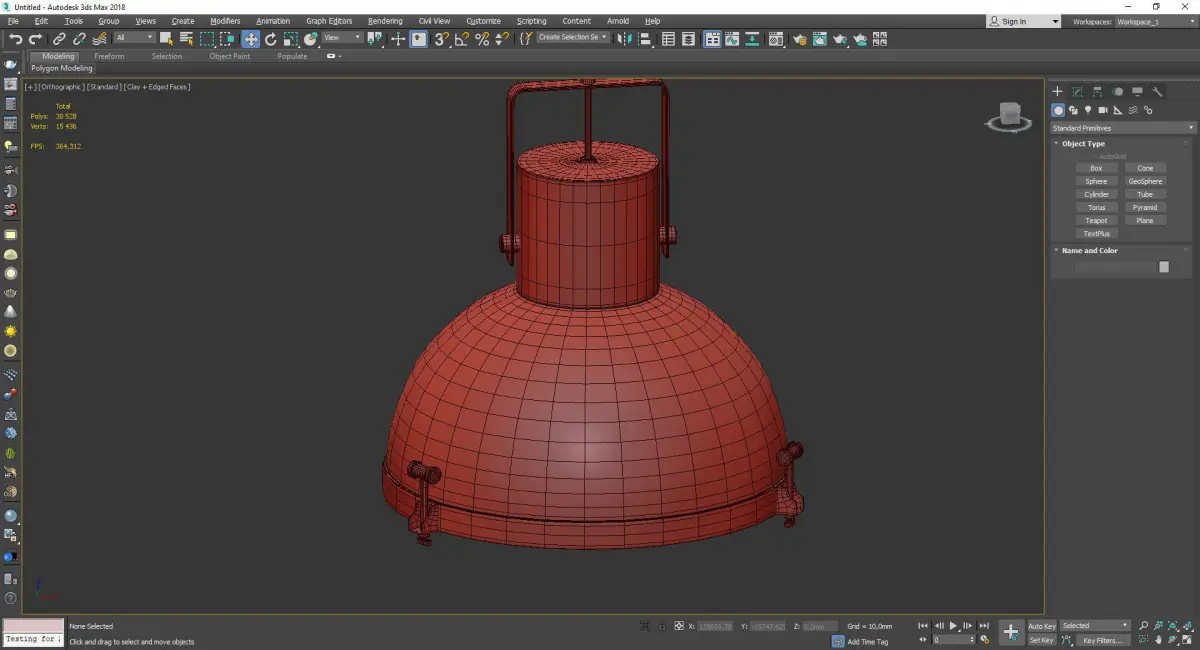Click the Undo arrow icon

click(15, 39)
